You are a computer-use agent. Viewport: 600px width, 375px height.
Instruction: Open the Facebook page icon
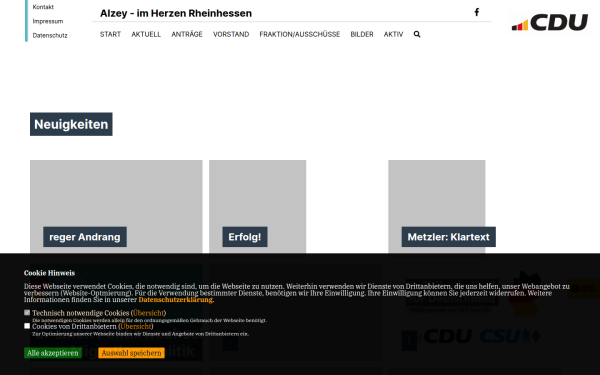coord(476,12)
